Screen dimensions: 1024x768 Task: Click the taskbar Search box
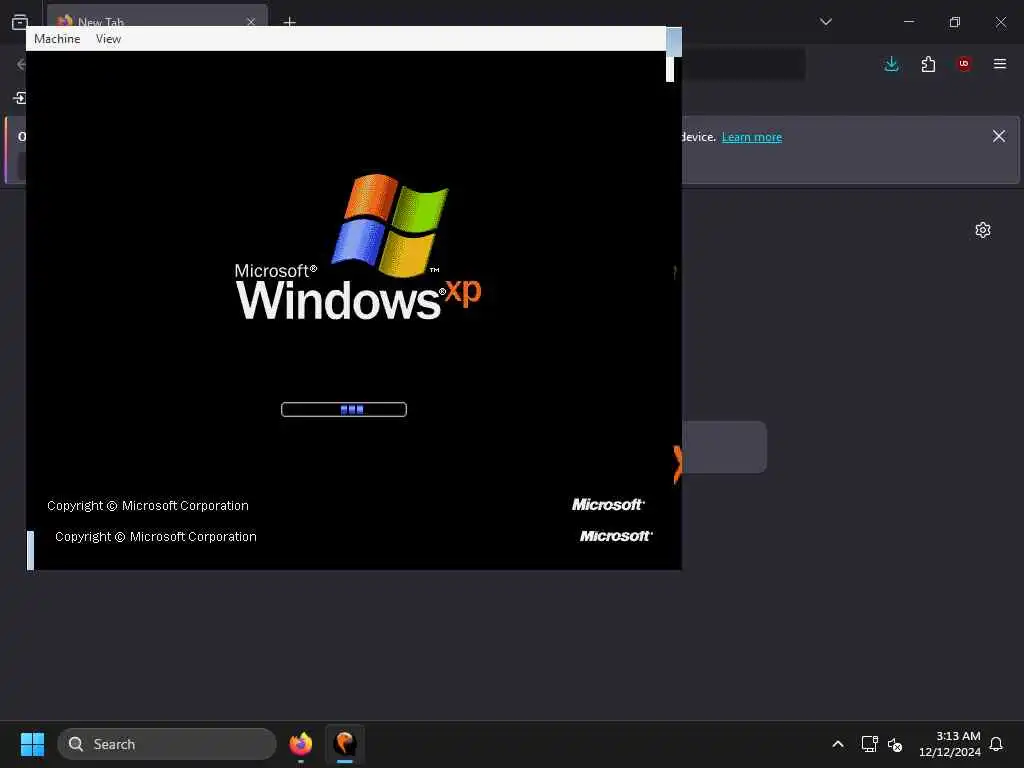pos(167,744)
